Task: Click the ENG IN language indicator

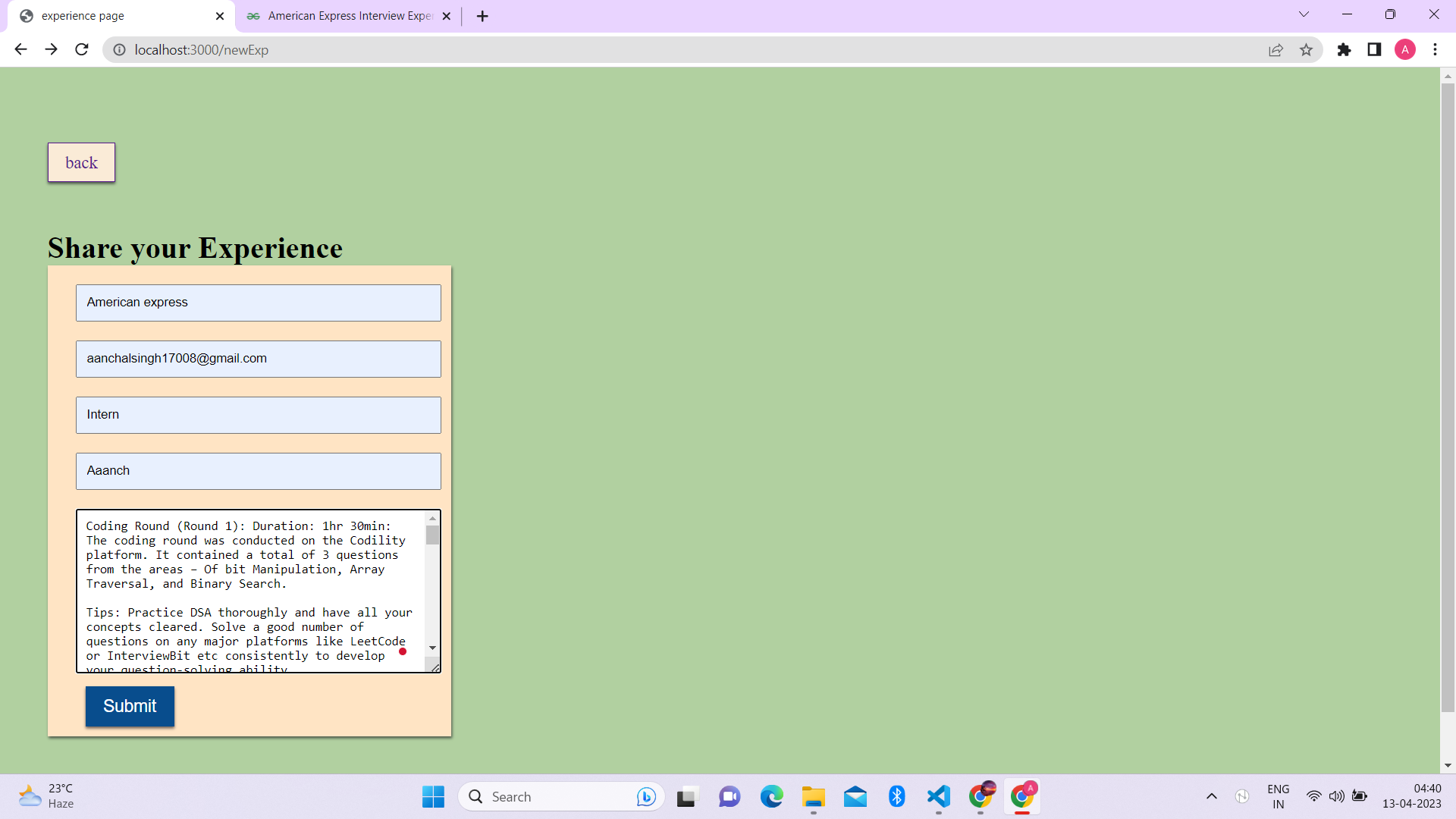Action: click(x=1278, y=796)
